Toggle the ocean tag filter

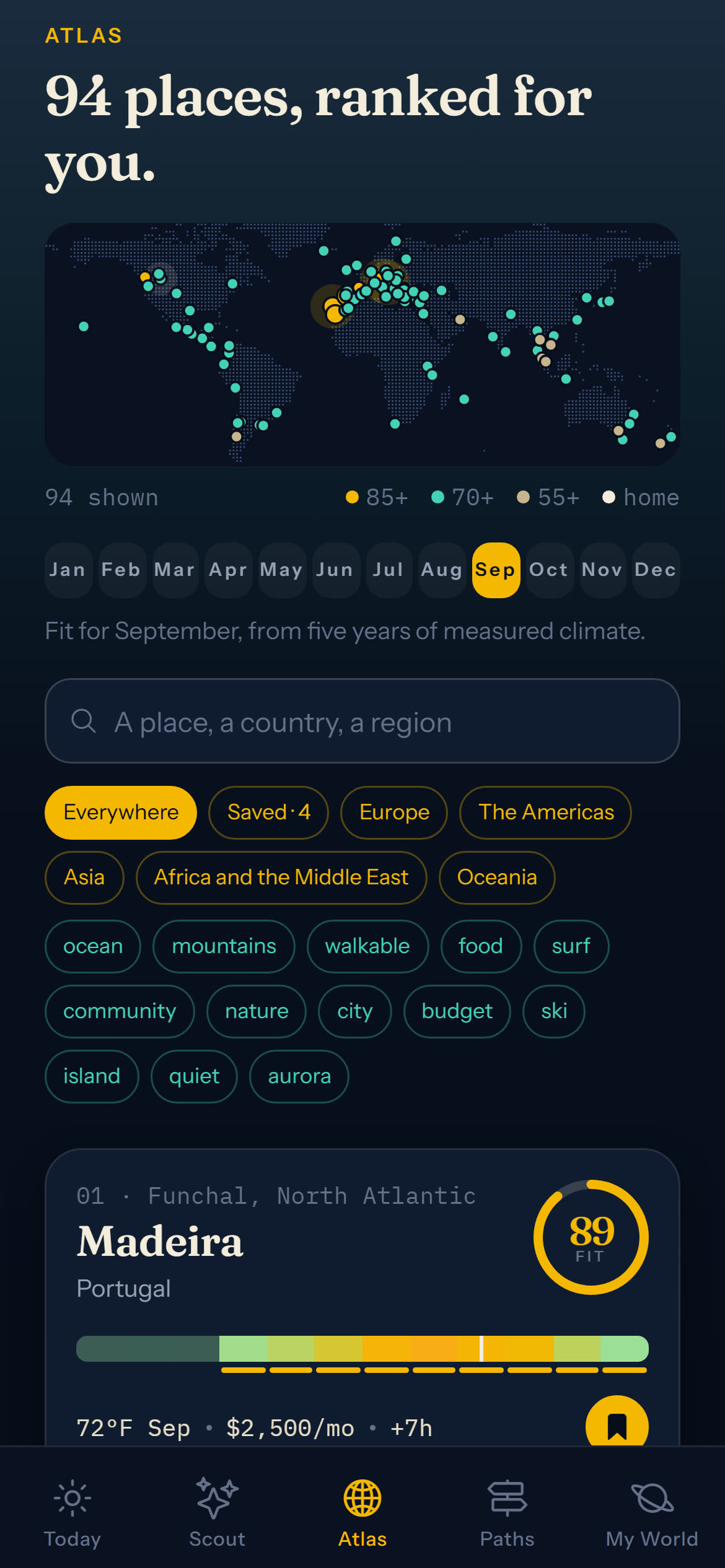[93, 946]
